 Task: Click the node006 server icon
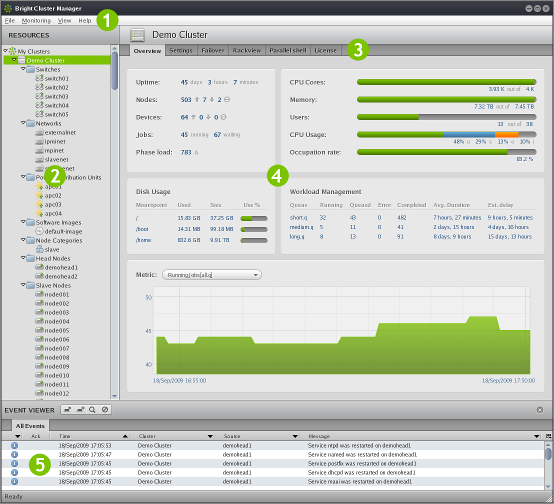[39, 339]
